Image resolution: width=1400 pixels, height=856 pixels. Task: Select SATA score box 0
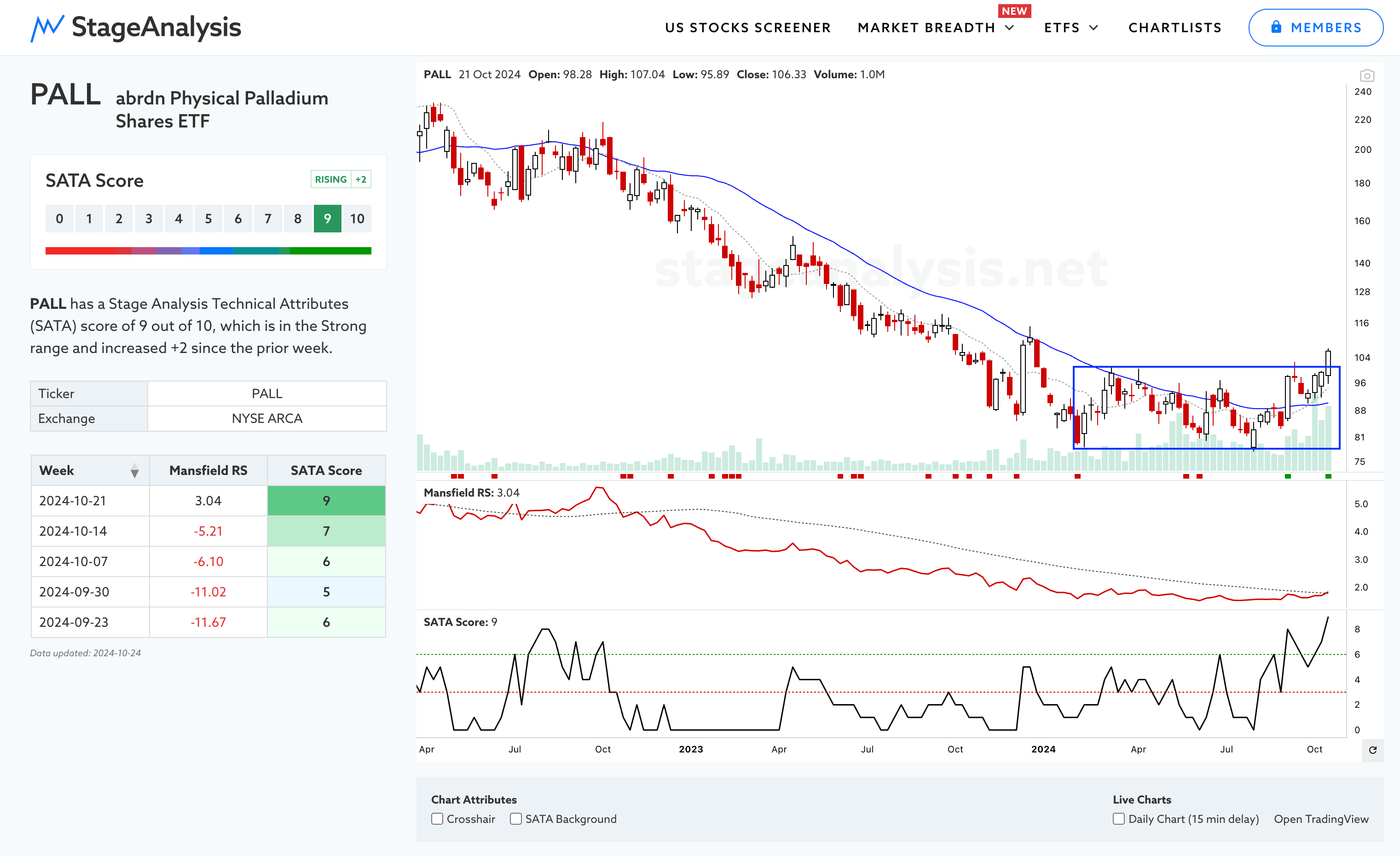click(x=59, y=219)
